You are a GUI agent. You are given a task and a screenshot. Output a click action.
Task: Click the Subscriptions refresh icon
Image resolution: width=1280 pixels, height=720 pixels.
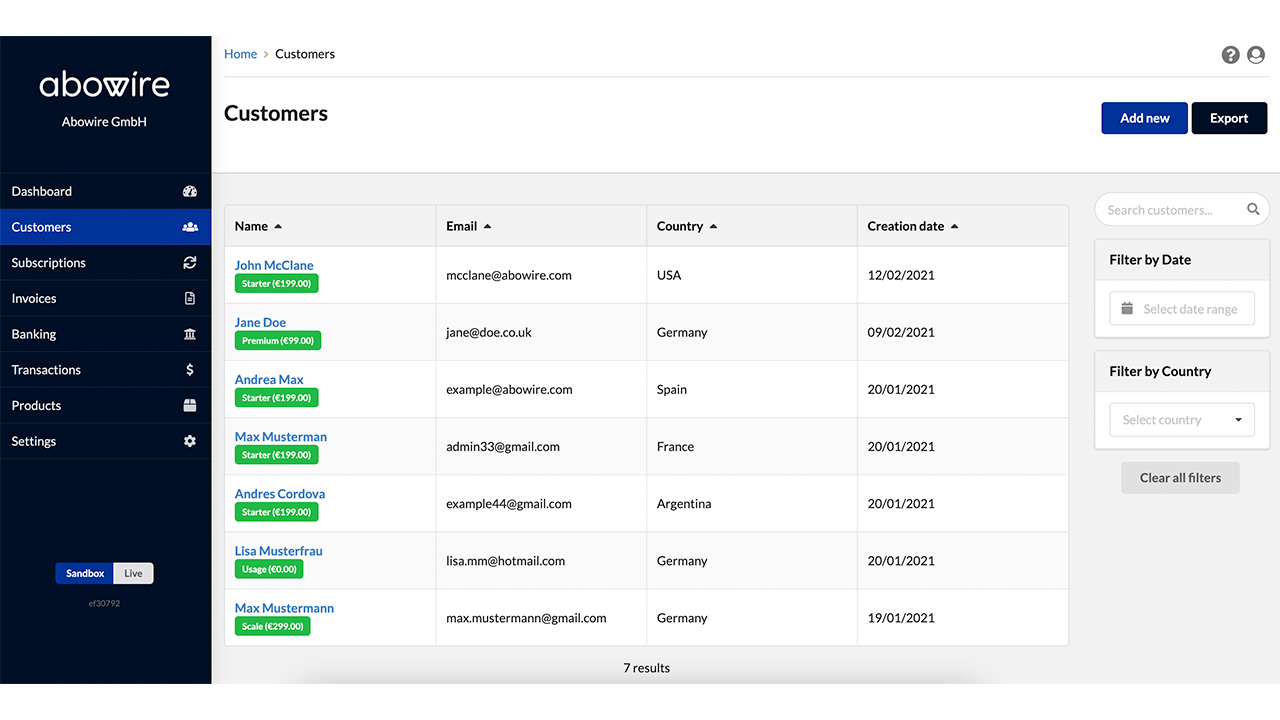pyautogui.click(x=190, y=263)
